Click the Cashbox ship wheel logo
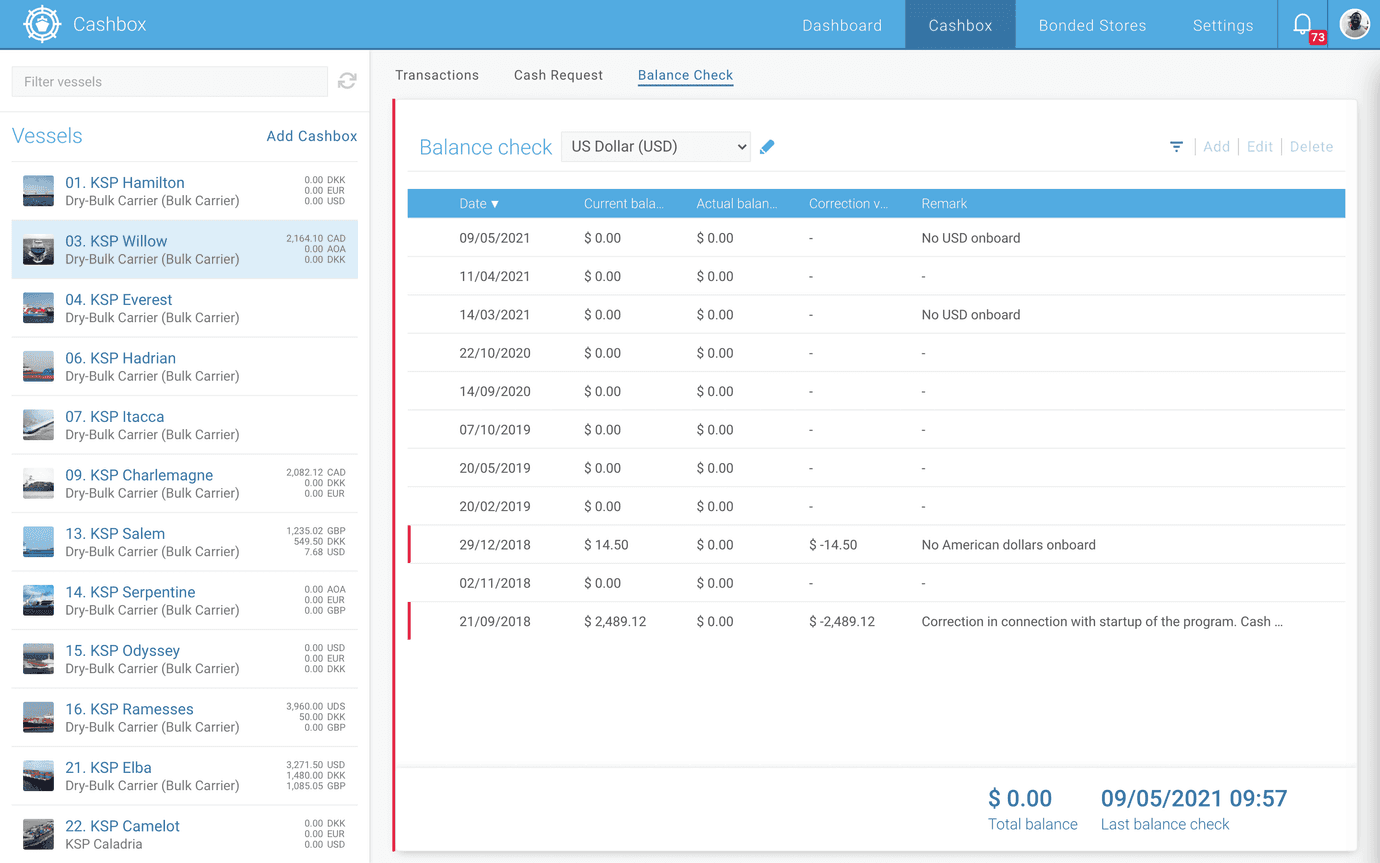The height and width of the screenshot is (863, 1380). click(42, 25)
